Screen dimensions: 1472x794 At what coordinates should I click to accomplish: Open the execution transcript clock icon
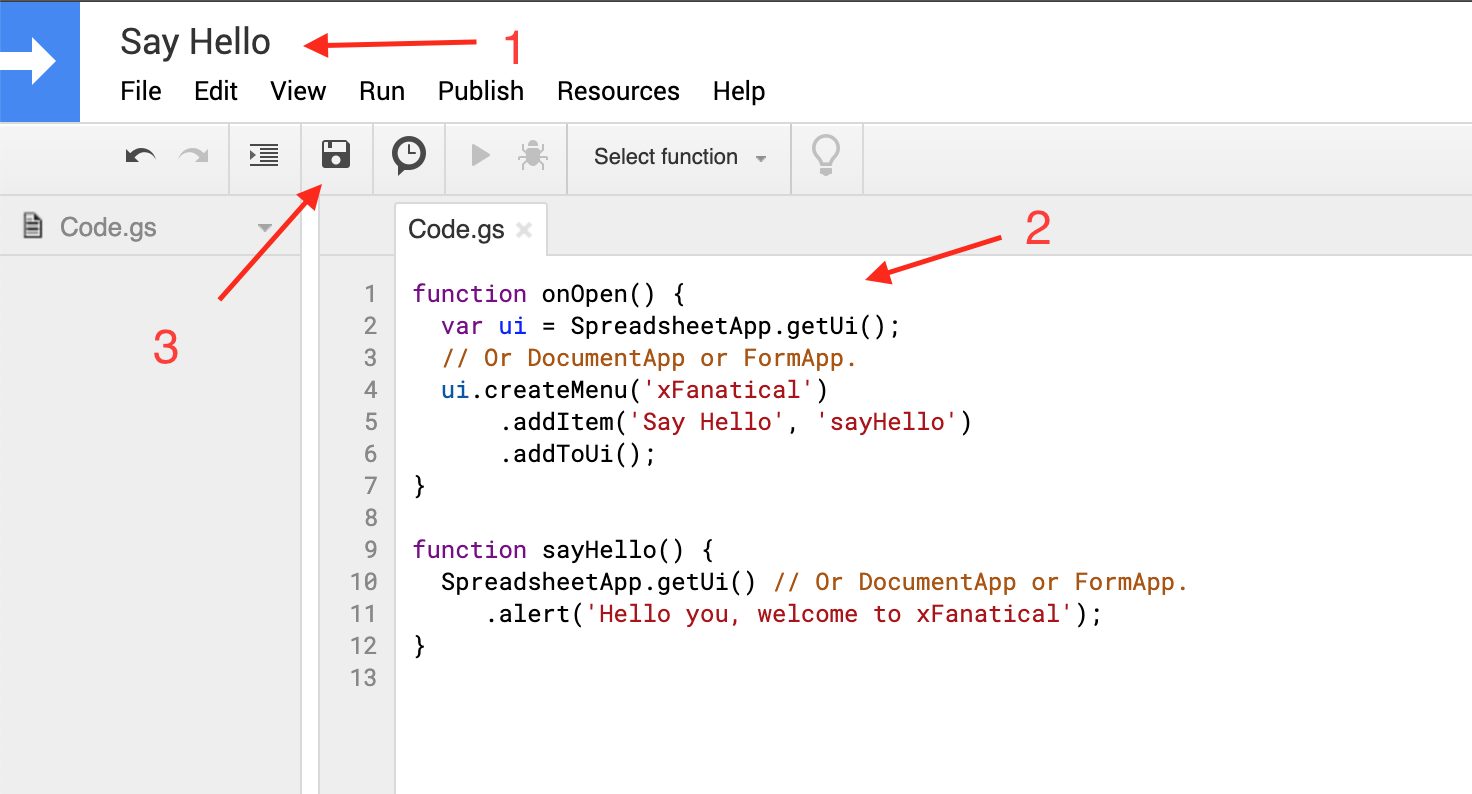408,156
